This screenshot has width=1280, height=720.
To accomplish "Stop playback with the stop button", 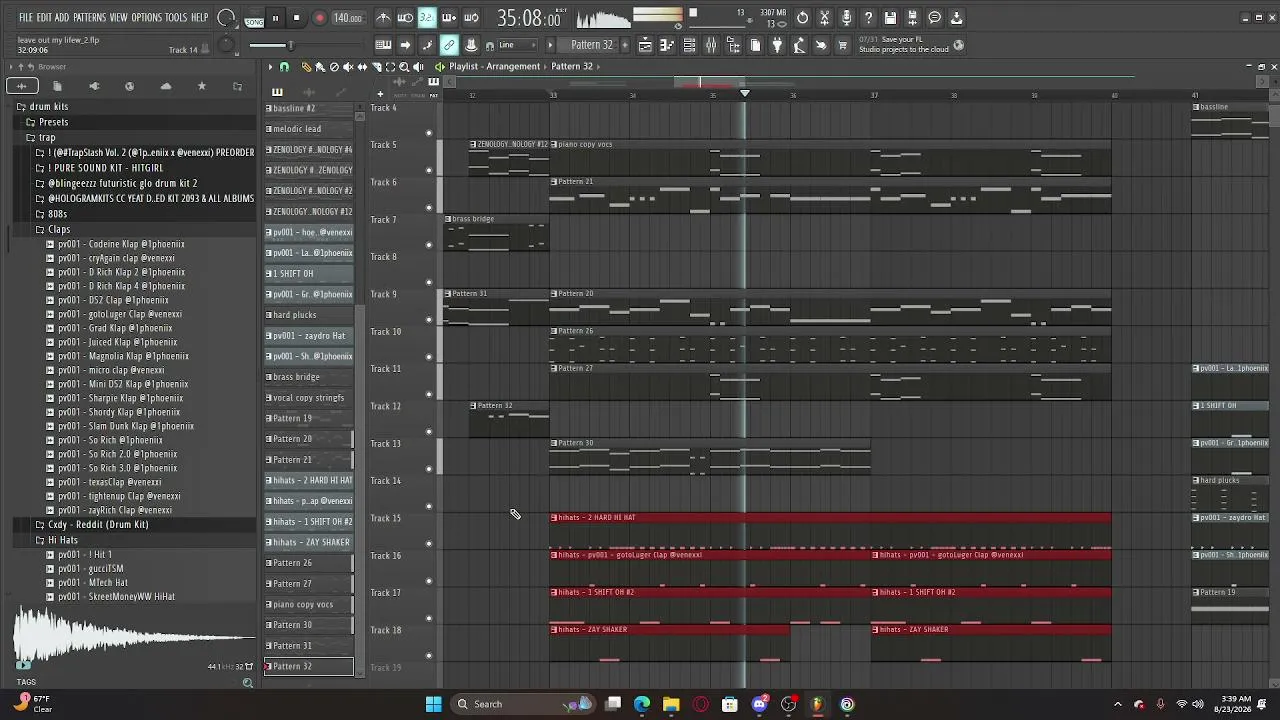I will (296, 18).
